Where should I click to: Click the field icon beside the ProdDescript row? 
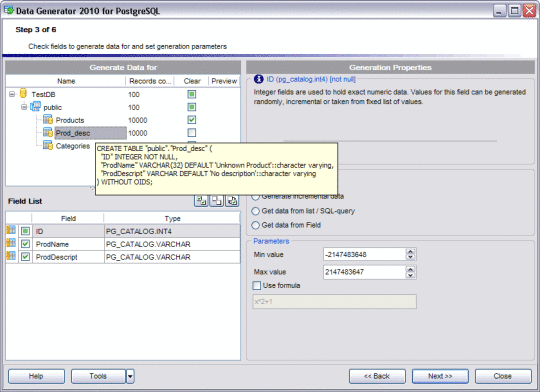pyautogui.click(x=11, y=256)
